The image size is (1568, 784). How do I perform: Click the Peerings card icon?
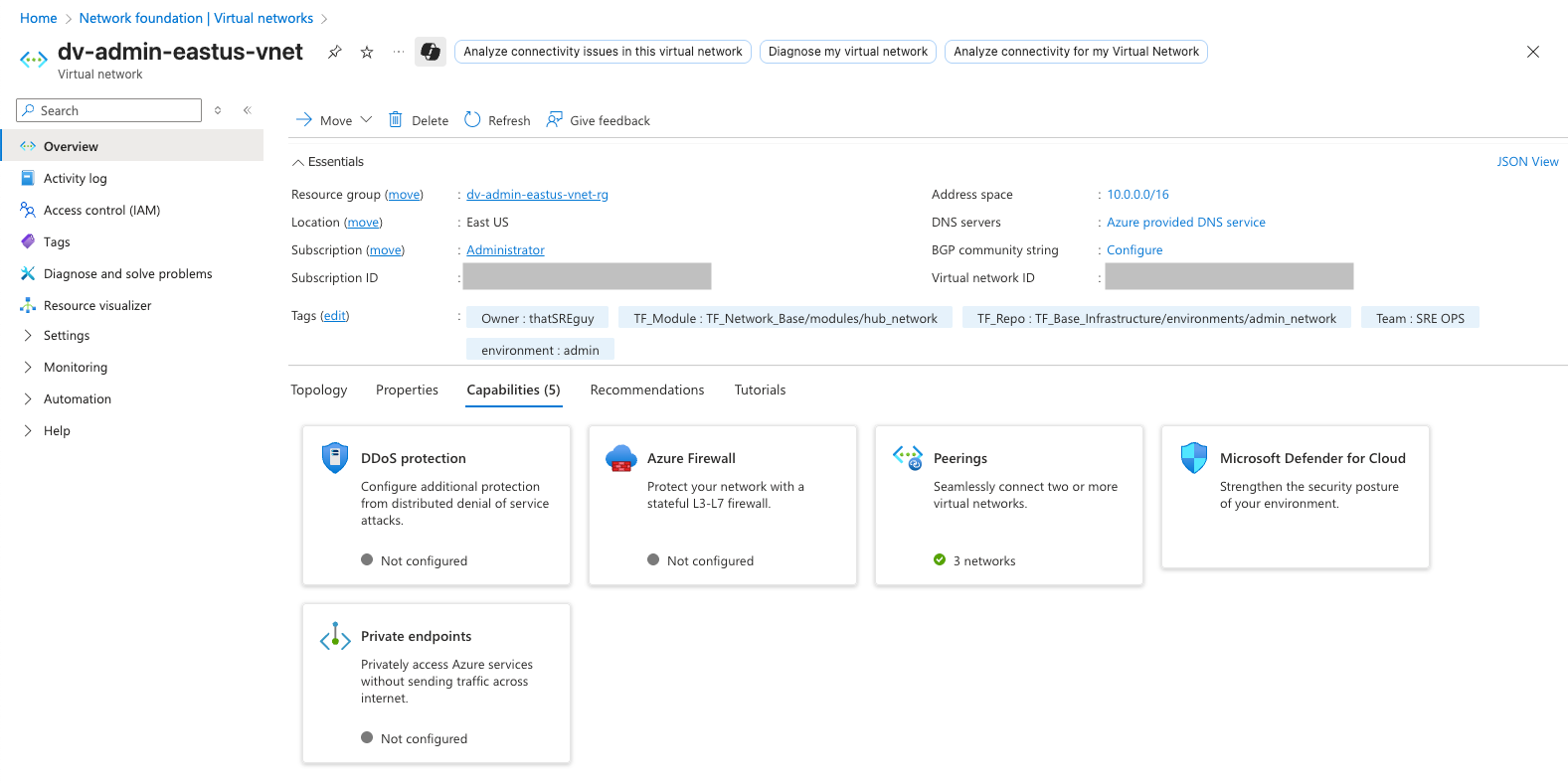(x=908, y=457)
